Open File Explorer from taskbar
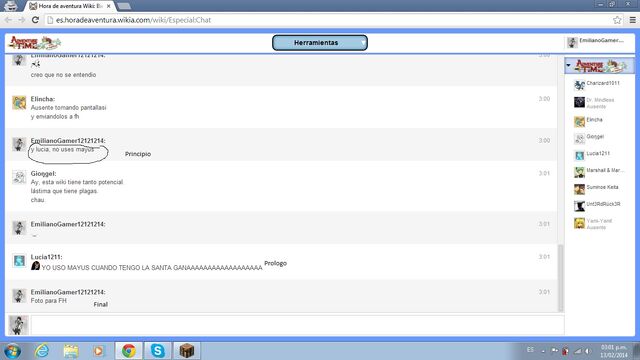Viewport: 640px width, 360px height. [x=71, y=351]
